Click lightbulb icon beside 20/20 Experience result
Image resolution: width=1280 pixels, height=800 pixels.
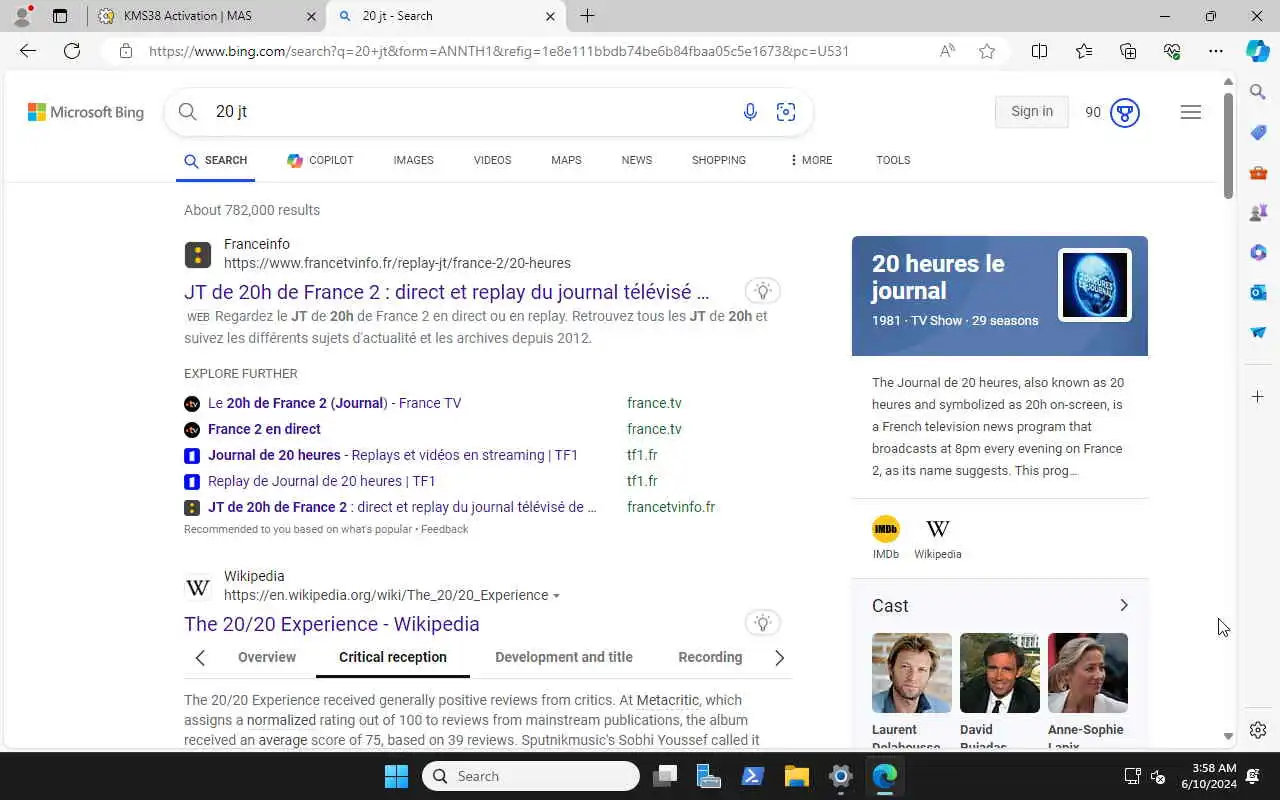(763, 623)
